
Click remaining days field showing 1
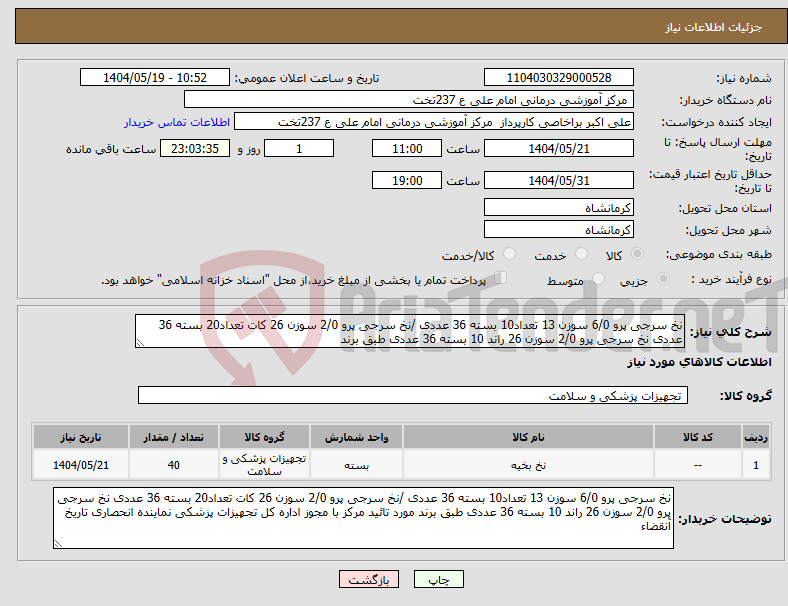pos(299,148)
